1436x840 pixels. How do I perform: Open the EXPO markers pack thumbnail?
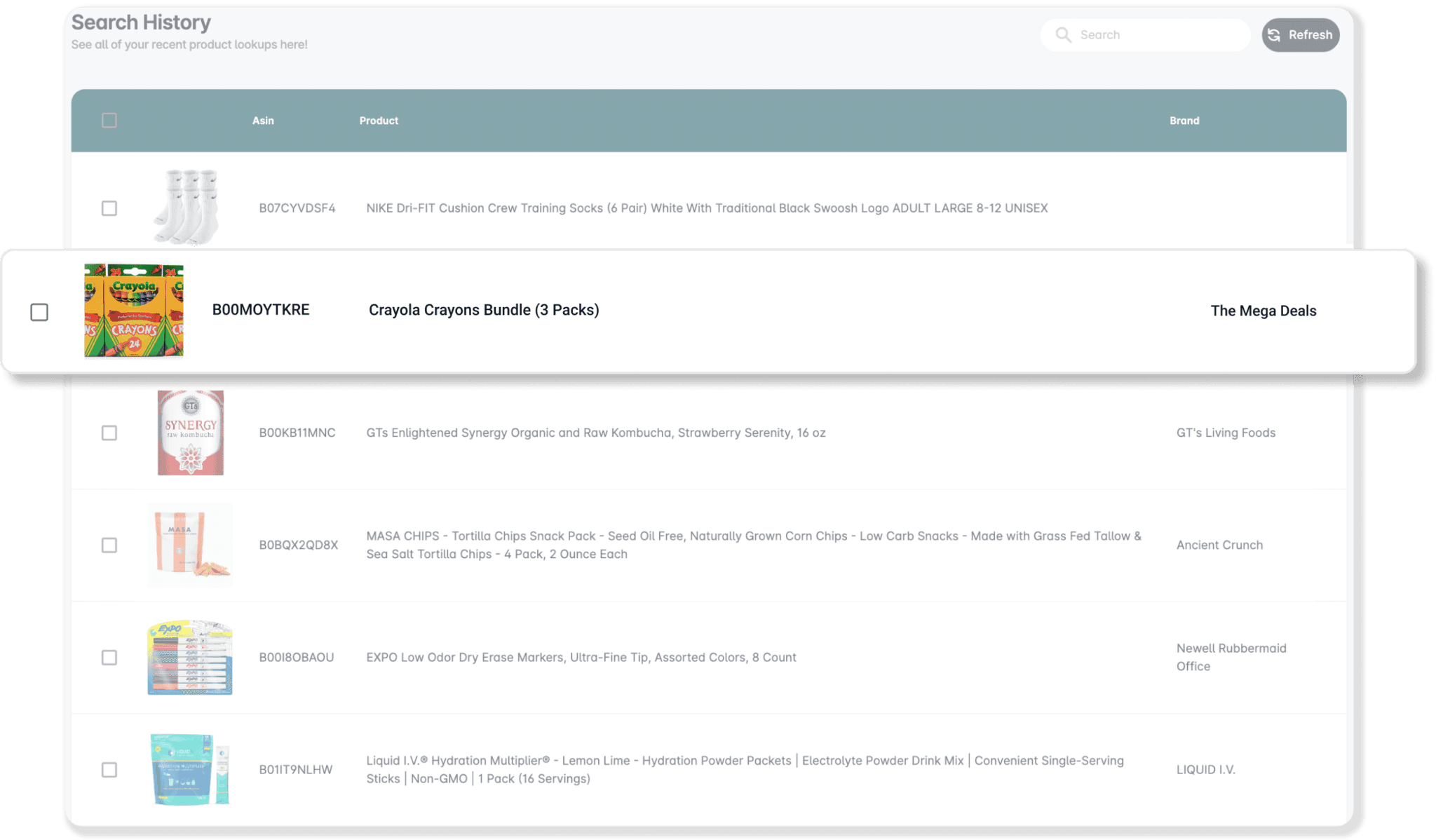click(189, 657)
